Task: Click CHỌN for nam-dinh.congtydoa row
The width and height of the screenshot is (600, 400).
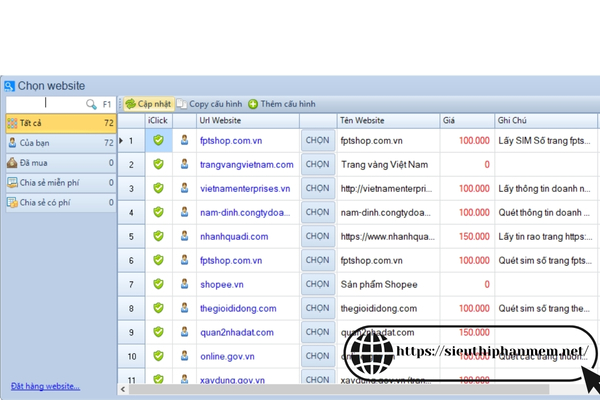Action: (318, 212)
